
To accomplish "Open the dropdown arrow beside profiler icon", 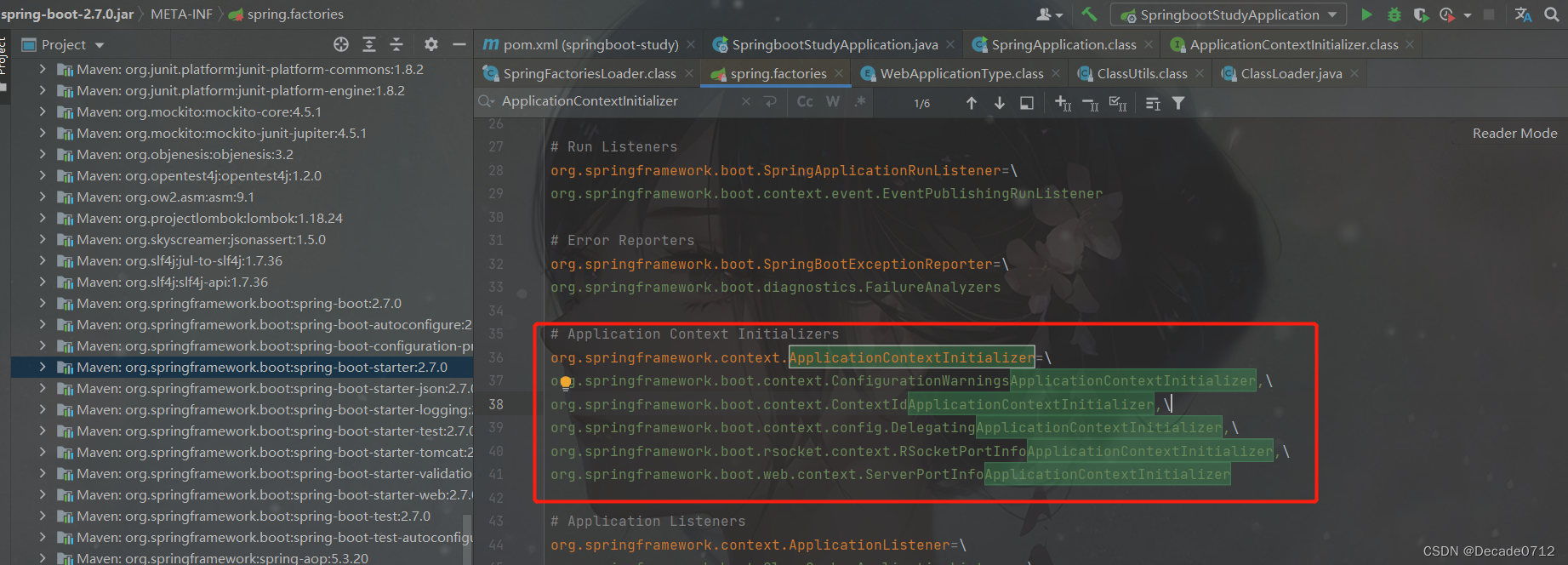I will 1467,15.
